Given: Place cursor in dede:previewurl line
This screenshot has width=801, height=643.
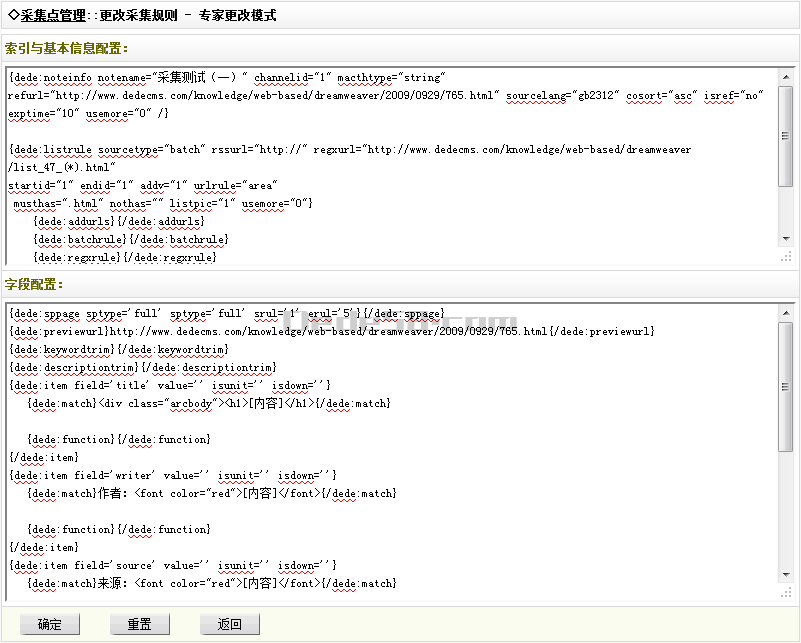Looking at the screenshot, I should coord(330,331).
